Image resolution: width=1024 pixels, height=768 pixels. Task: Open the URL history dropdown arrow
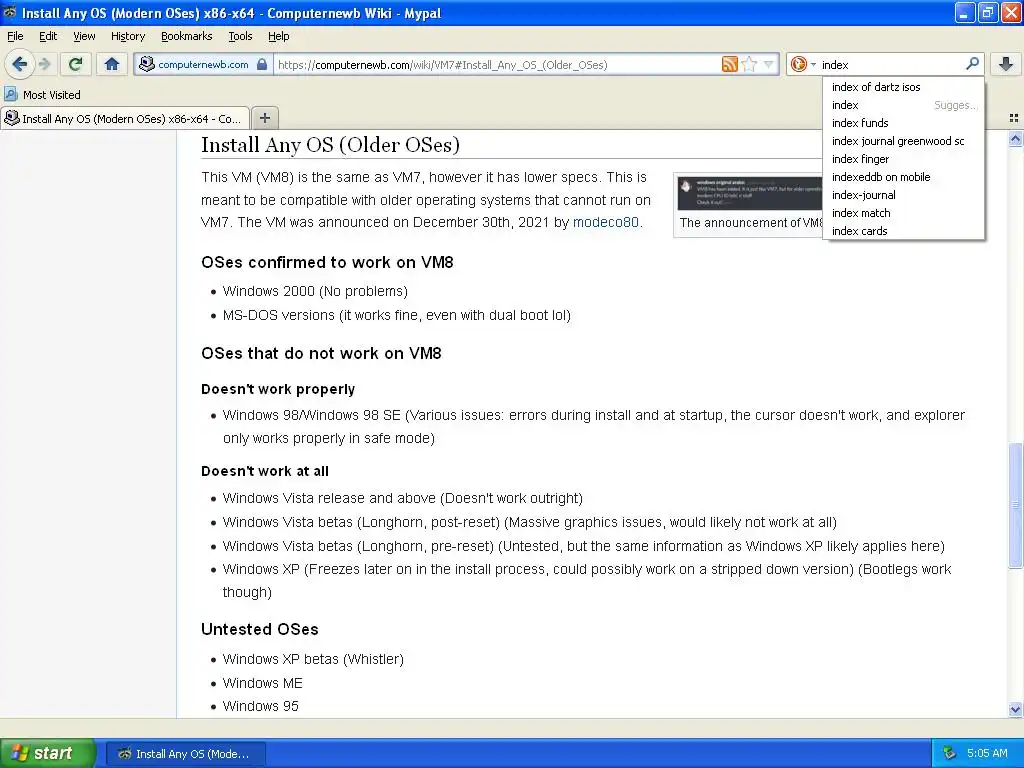click(x=769, y=64)
